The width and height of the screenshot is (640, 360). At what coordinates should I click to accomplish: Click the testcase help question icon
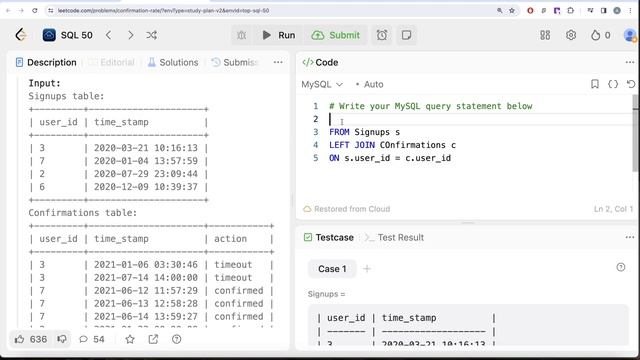coord(621,267)
